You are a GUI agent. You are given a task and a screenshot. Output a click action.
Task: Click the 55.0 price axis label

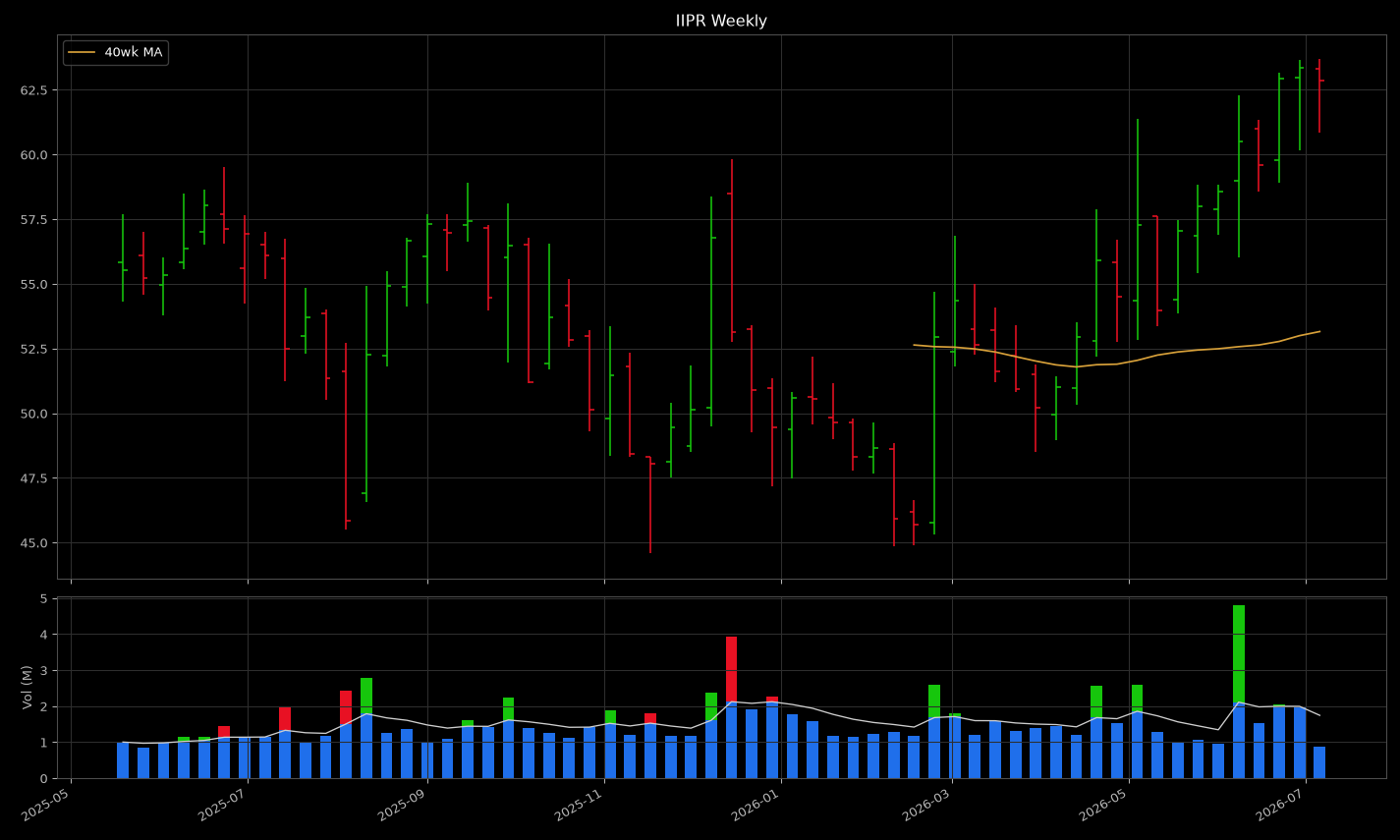click(33, 285)
